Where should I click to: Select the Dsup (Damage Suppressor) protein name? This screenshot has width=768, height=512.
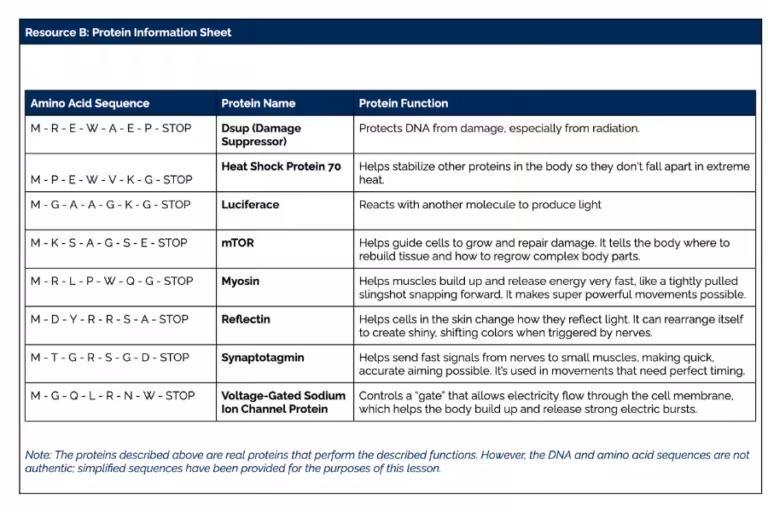pos(261,135)
